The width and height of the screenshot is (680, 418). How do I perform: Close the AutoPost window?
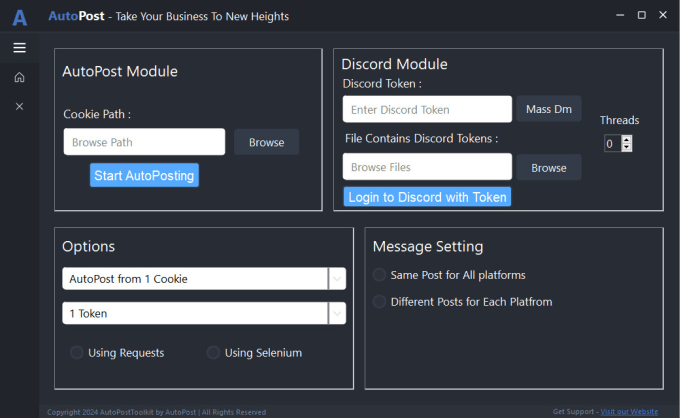[663, 15]
